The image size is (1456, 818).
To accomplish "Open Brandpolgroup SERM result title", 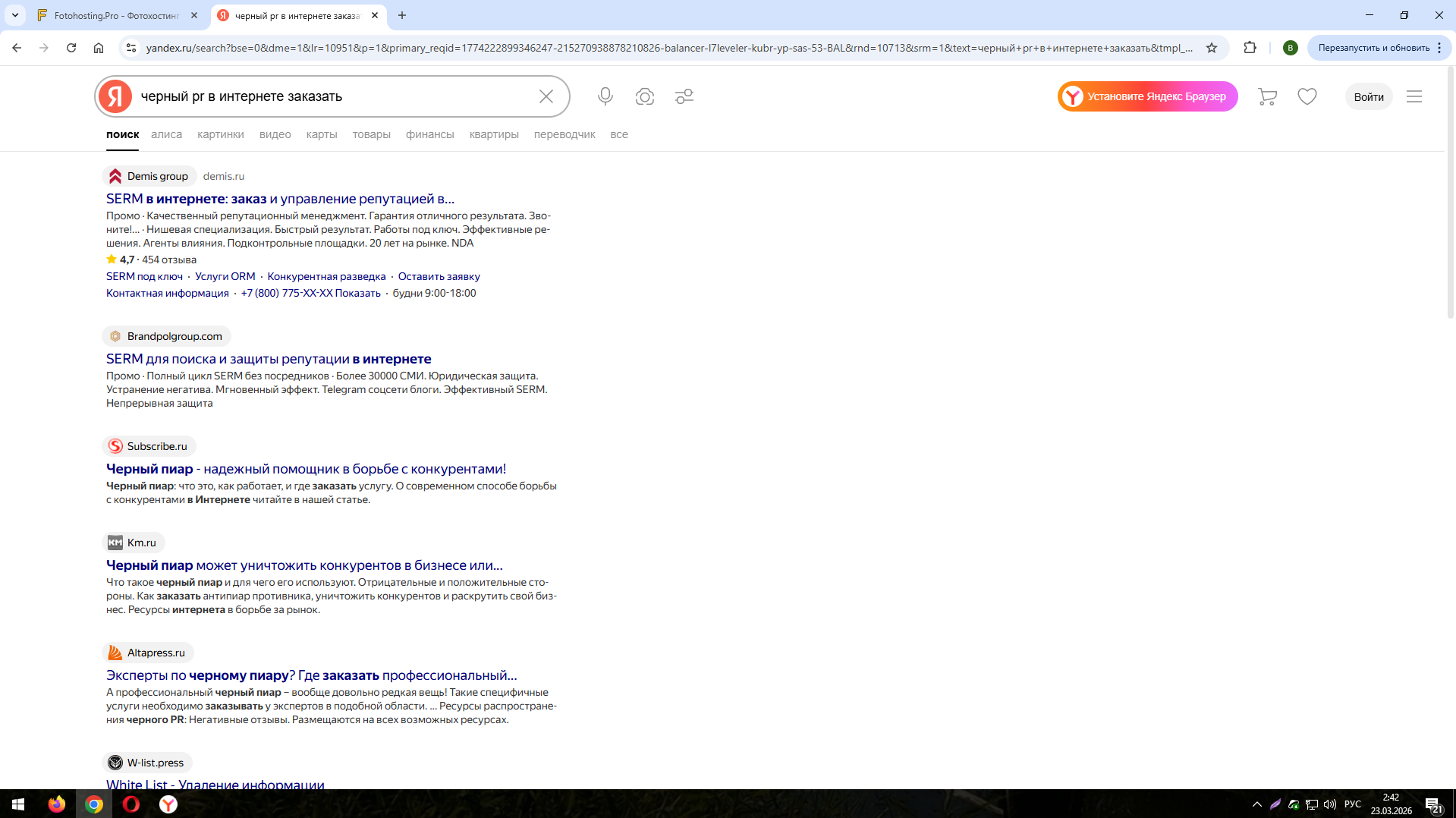I will point(269,359).
